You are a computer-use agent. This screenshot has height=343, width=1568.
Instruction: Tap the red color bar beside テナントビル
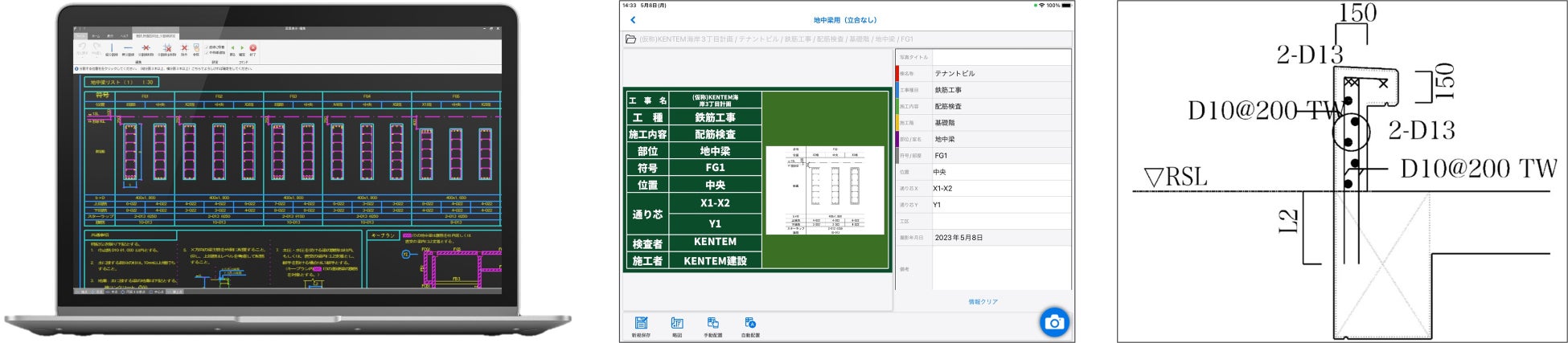click(x=897, y=73)
